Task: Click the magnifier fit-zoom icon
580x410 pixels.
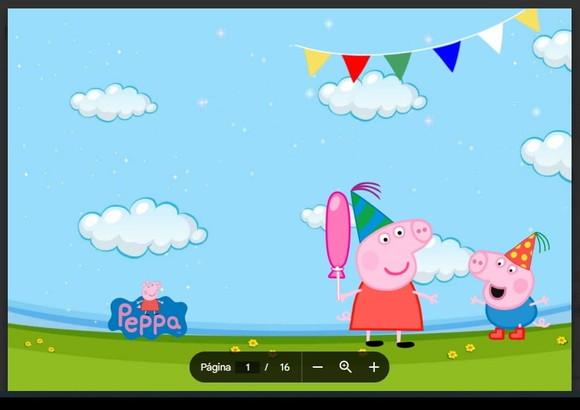Action: pos(345,367)
